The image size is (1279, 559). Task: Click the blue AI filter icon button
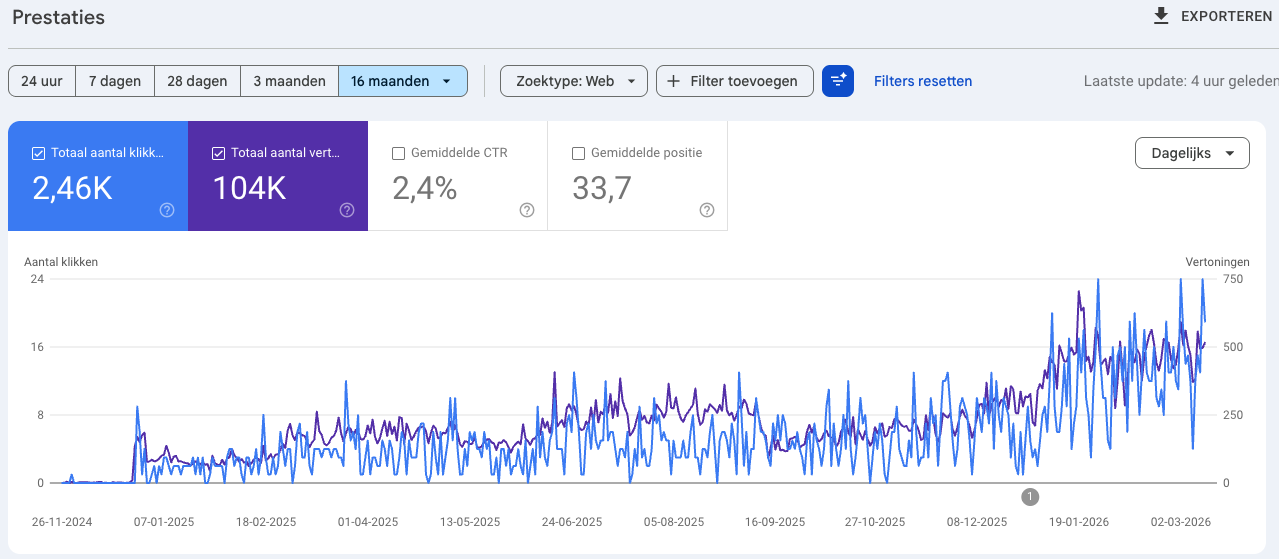(838, 81)
